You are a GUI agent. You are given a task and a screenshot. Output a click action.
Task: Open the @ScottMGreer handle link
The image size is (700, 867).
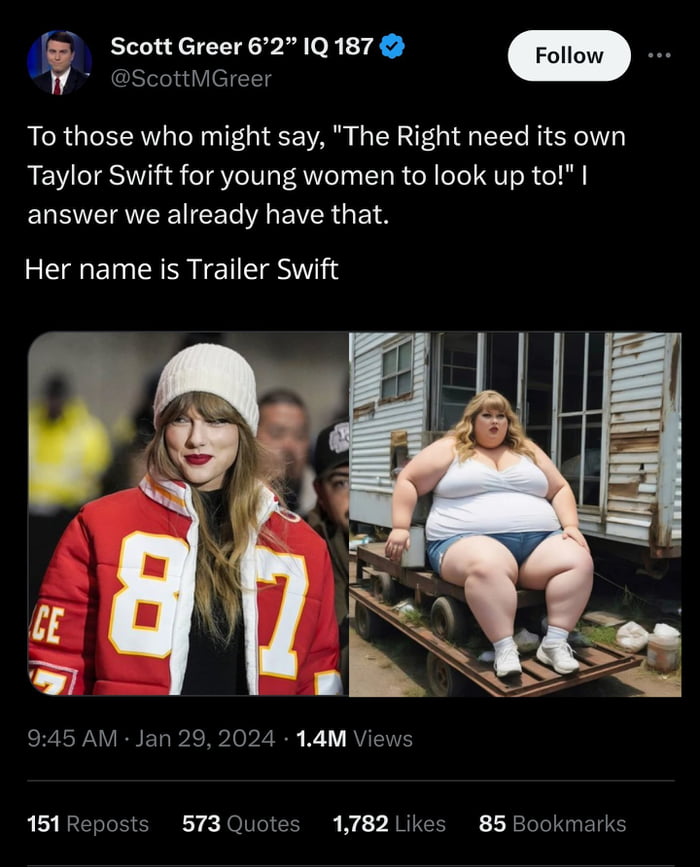coord(191,79)
